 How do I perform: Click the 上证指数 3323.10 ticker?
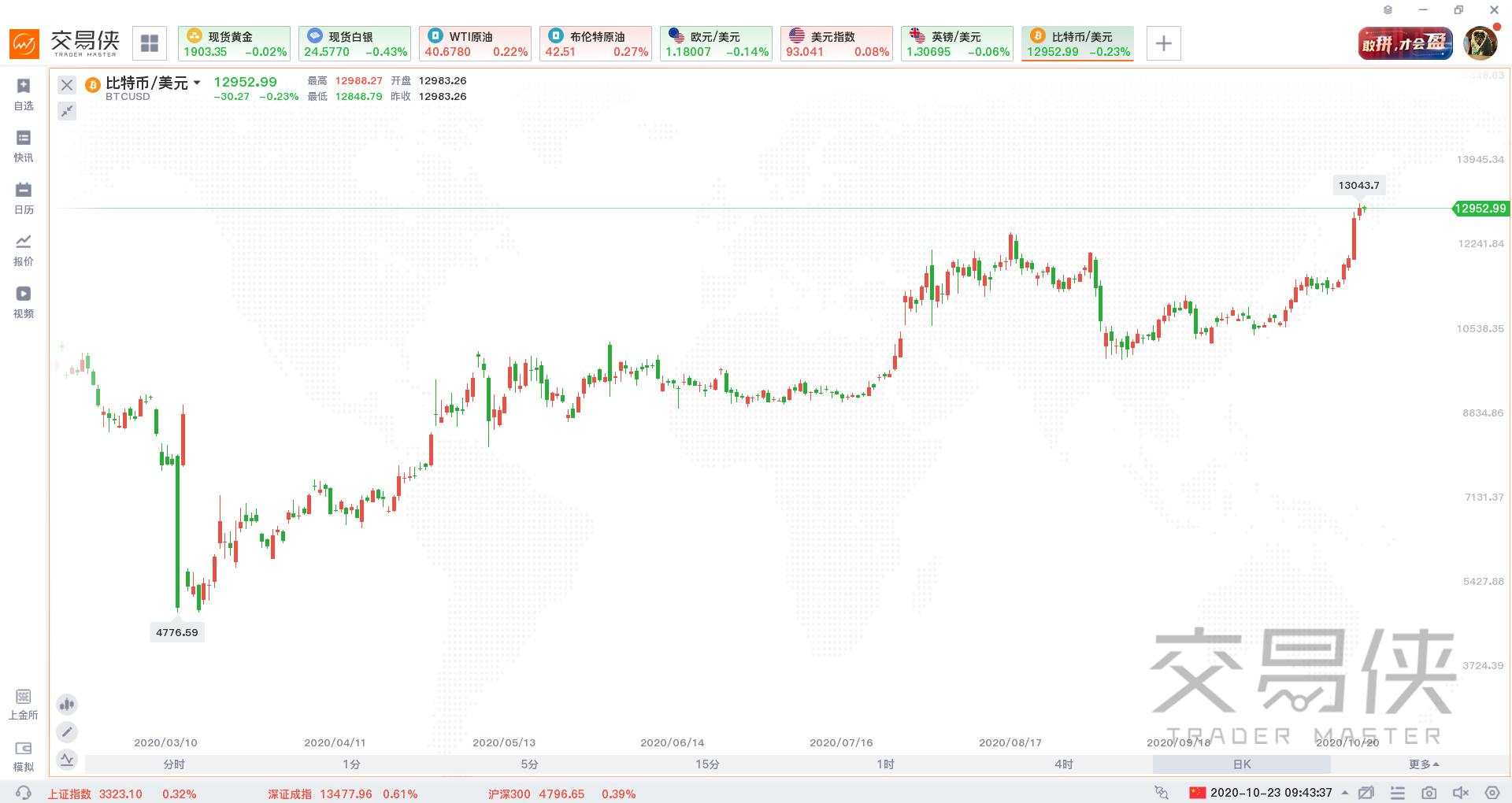click(x=122, y=794)
